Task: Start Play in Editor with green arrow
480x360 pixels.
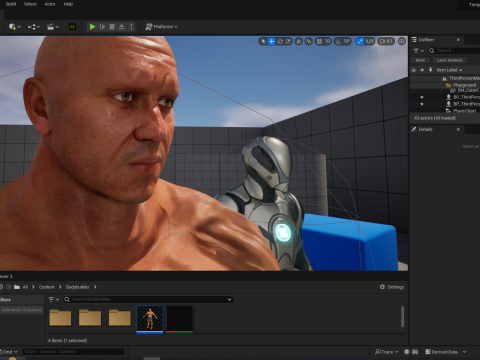Action: (92, 27)
